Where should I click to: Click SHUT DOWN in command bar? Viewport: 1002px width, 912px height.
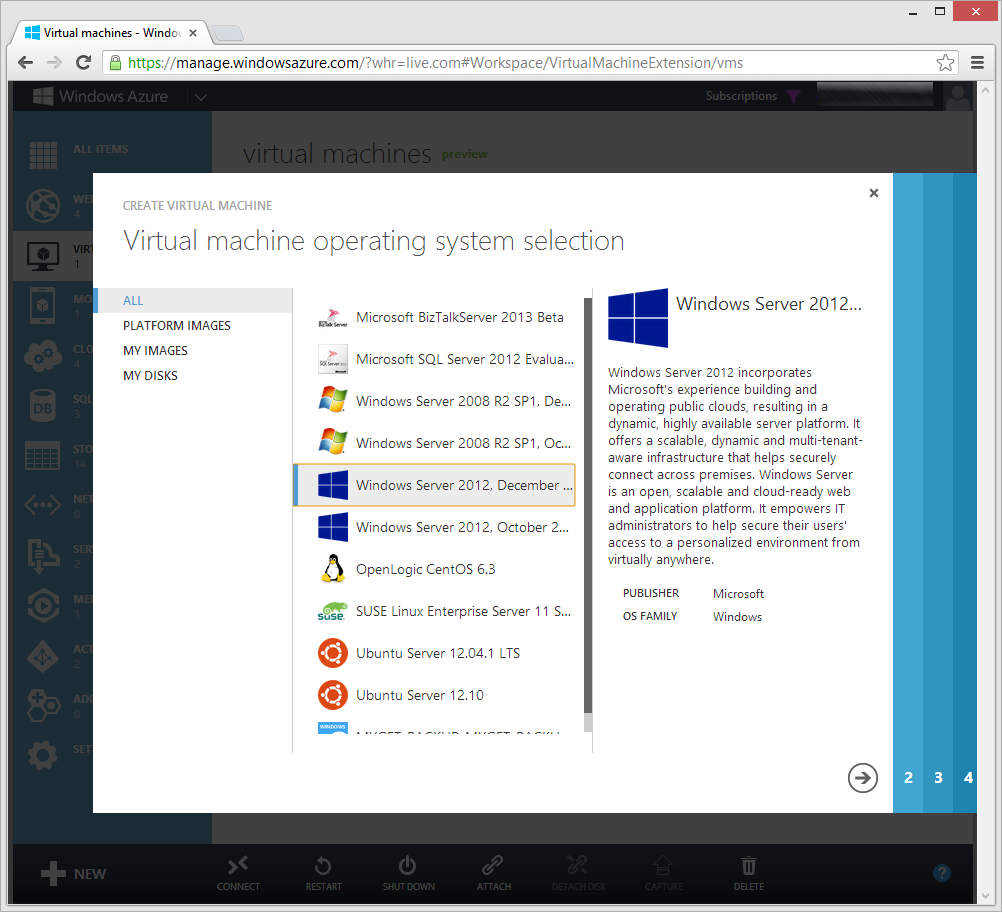point(408,874)
